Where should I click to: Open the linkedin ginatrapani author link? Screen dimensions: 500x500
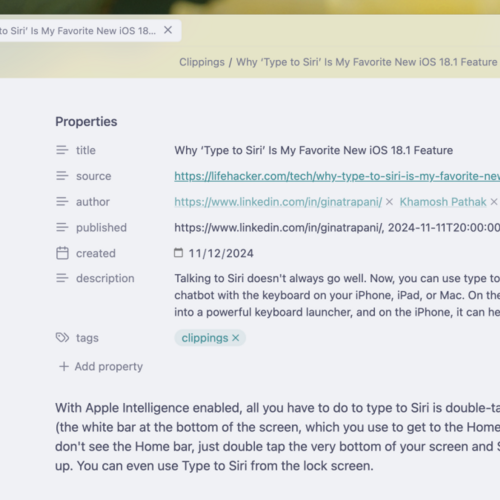(x=278, y=202)
